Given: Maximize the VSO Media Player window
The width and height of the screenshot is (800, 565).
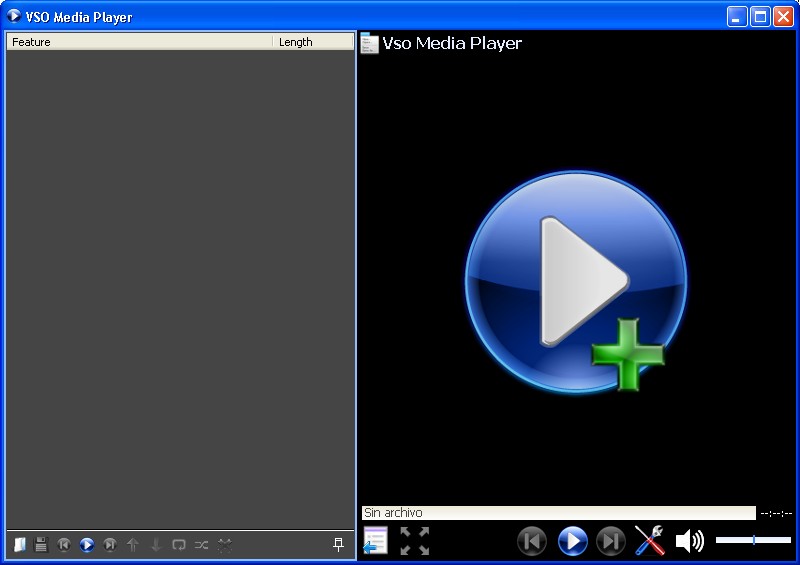Looking at the screenshot, I should [760, 17].
